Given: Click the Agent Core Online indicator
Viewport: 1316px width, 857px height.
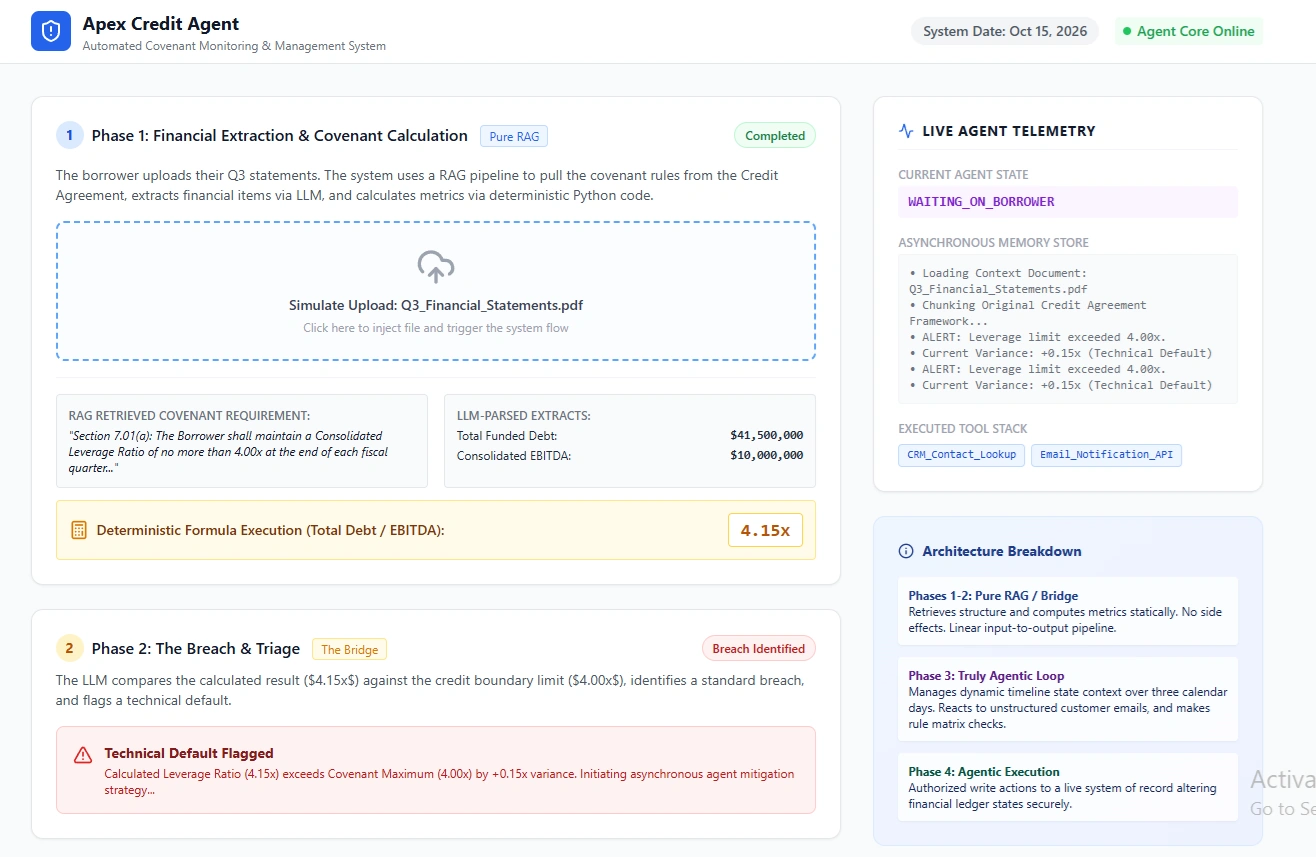Looking at the screenshot, I should [1189, 31].
